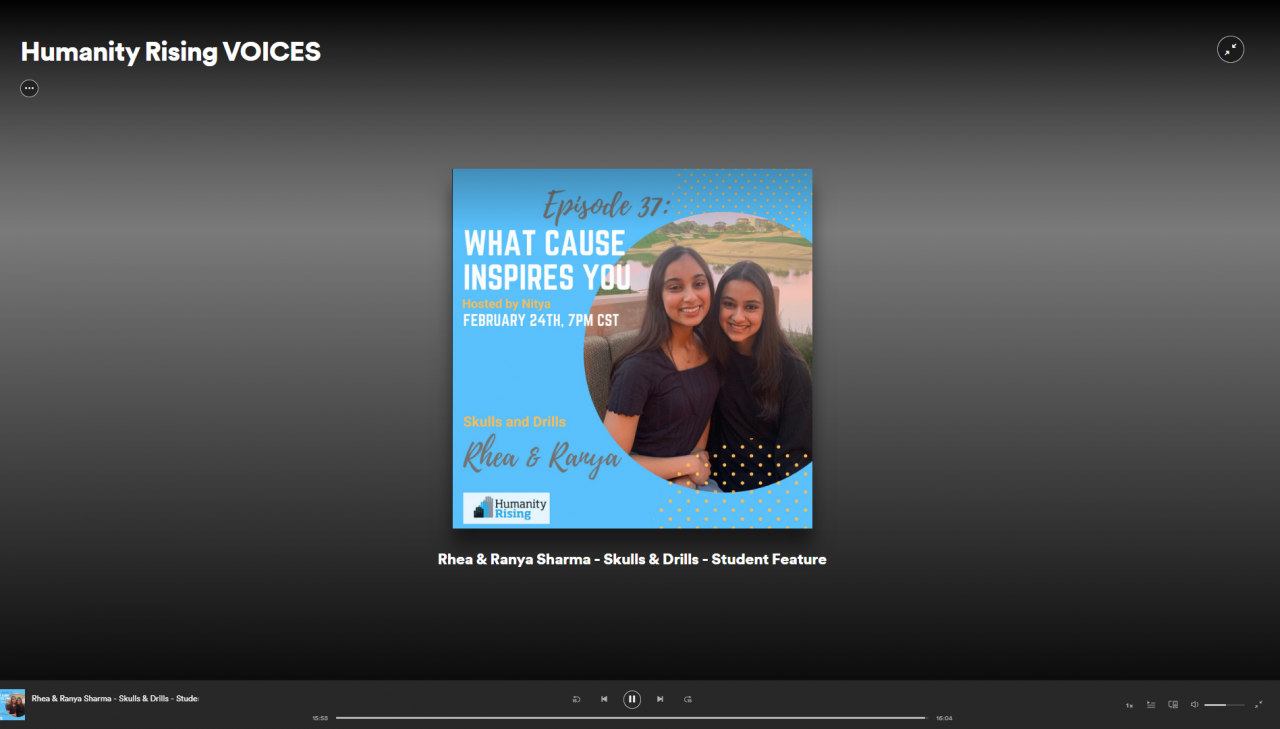Go to the previous episode

pos(604,699)
